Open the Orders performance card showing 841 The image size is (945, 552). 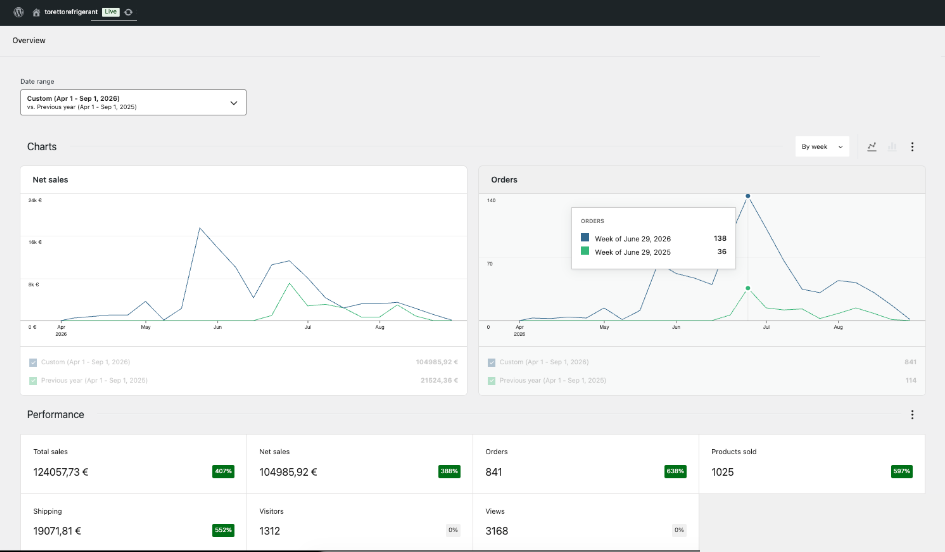(586, 464)
